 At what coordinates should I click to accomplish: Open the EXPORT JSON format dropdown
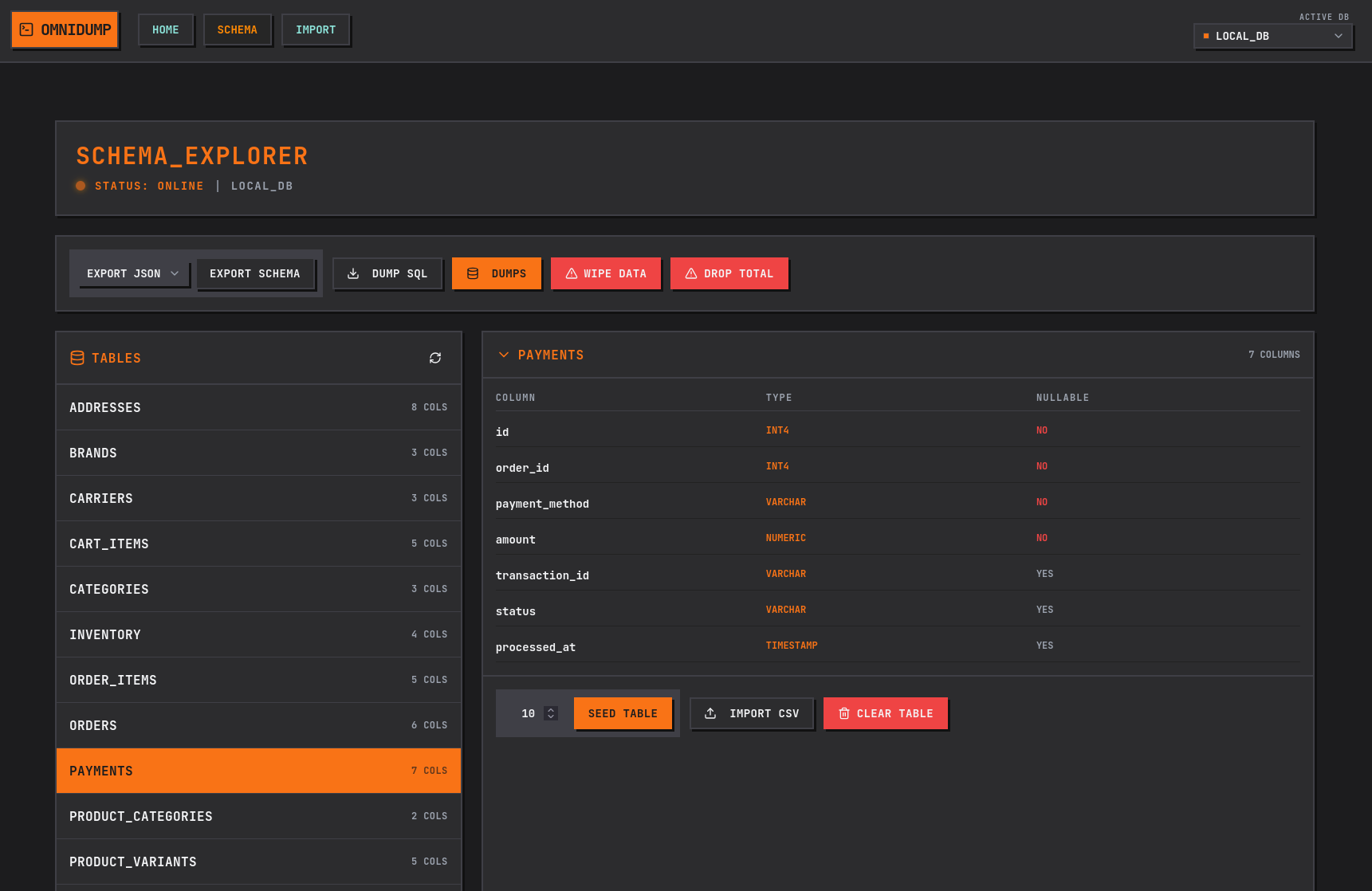click(x=132, y=273)
